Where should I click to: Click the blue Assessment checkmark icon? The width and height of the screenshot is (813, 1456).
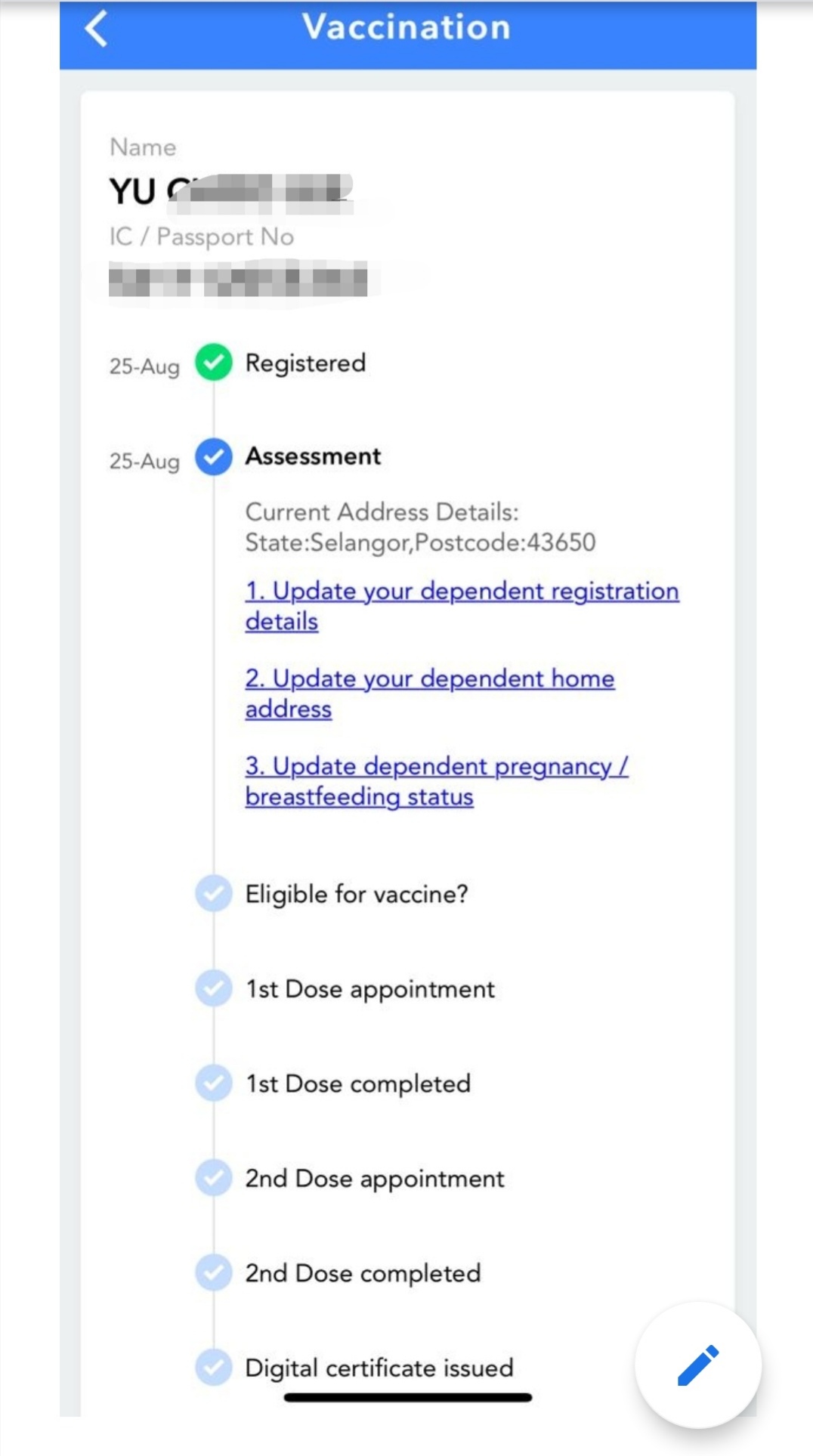(214, 456)
